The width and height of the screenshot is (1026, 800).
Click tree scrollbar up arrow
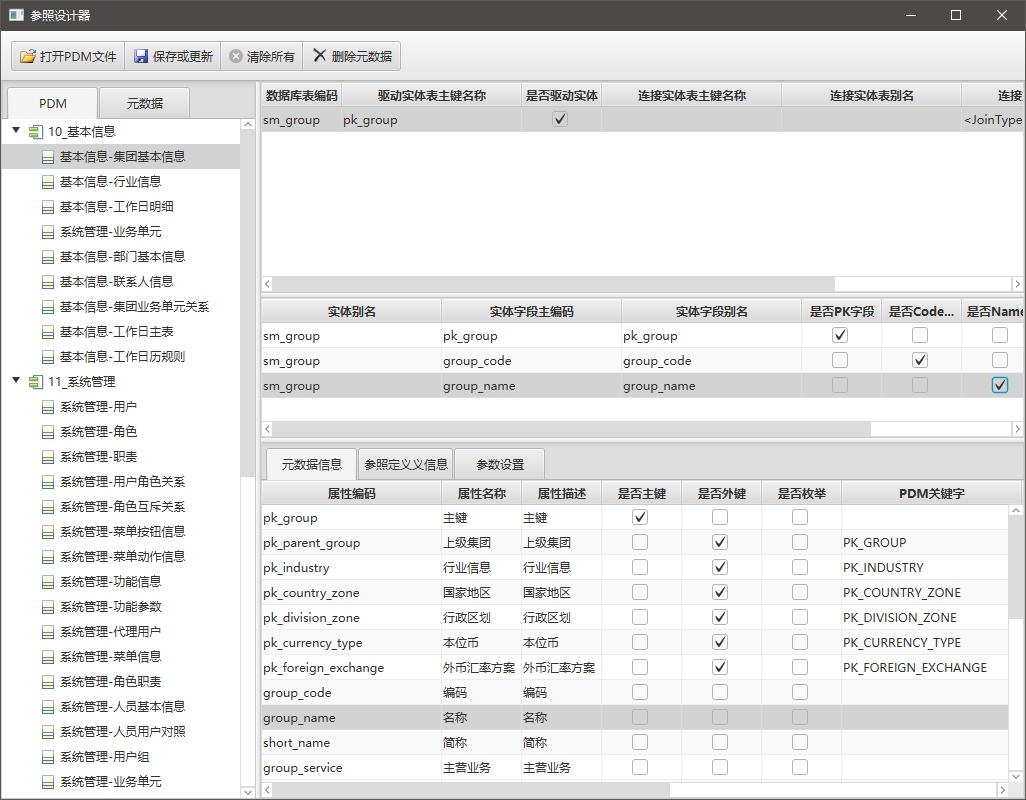tap(247, 124)
